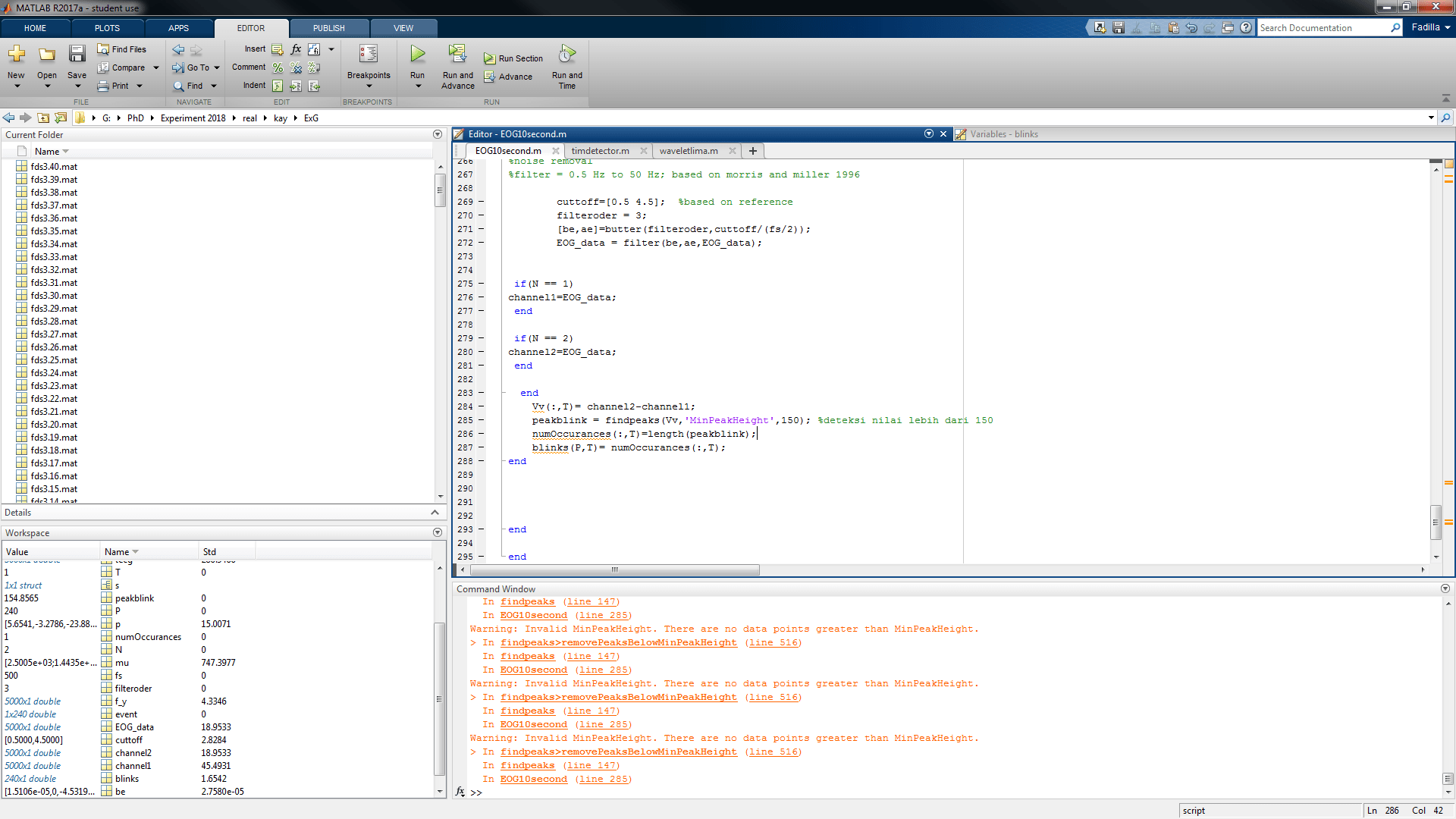1456x819 pixels.
Task: Expand the Go To dropdown
Action: [x=217, y=67]
